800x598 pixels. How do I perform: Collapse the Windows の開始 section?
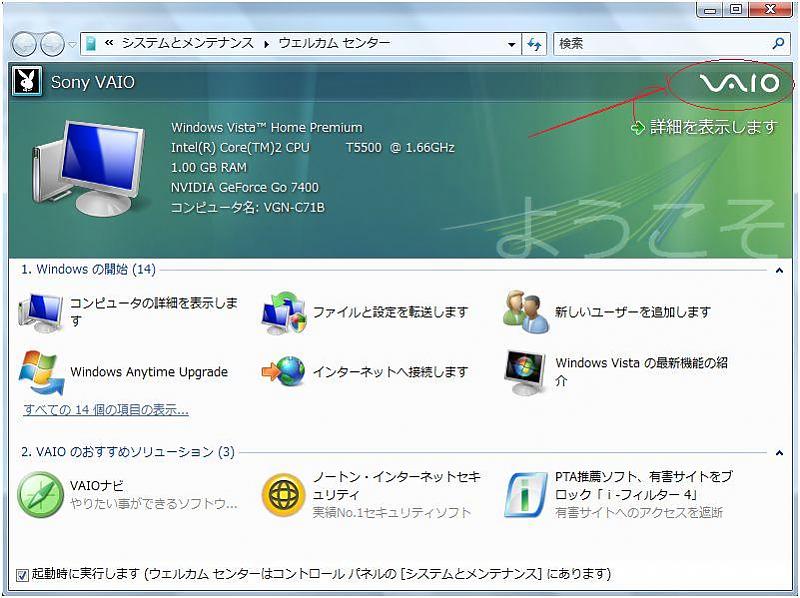pyautogui.click(x=779, y=270)
